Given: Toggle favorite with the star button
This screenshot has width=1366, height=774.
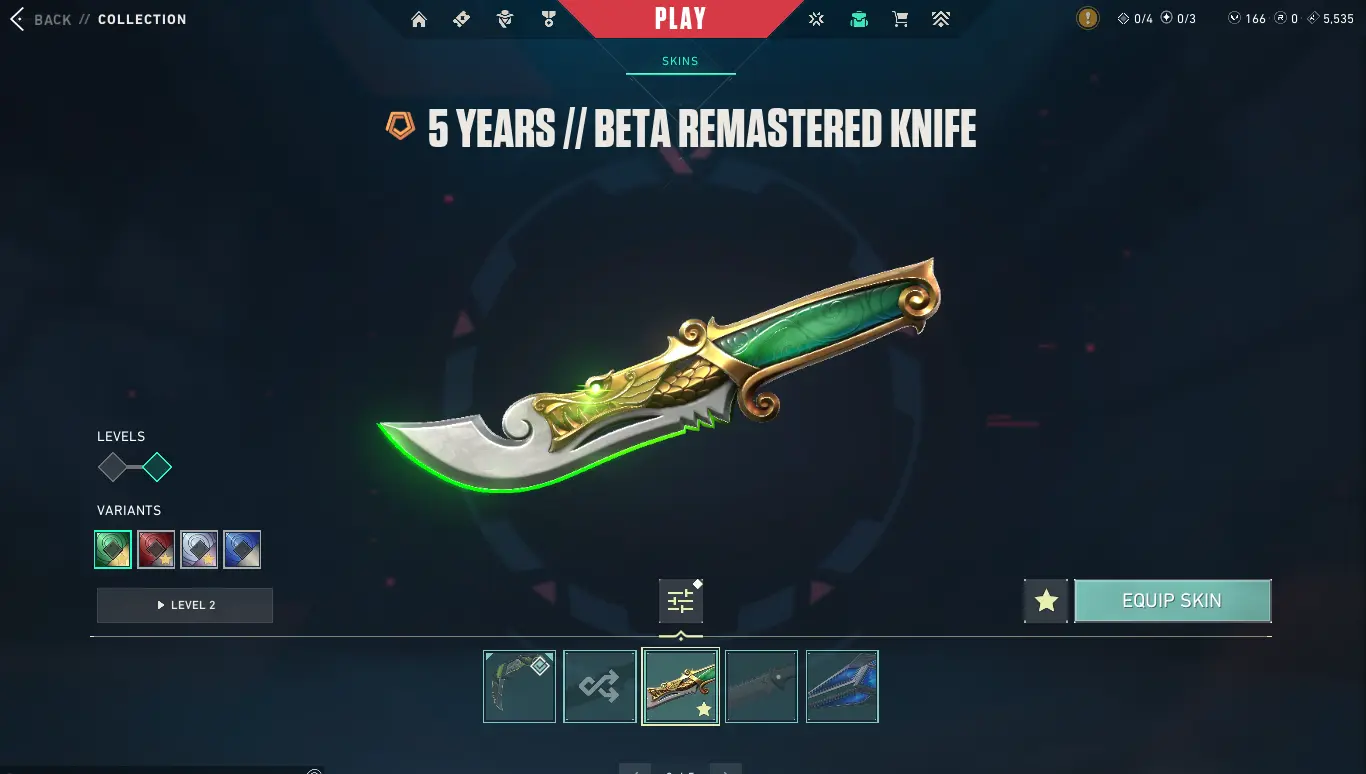Looking at the screenshot, I should tap(1046, 601).
